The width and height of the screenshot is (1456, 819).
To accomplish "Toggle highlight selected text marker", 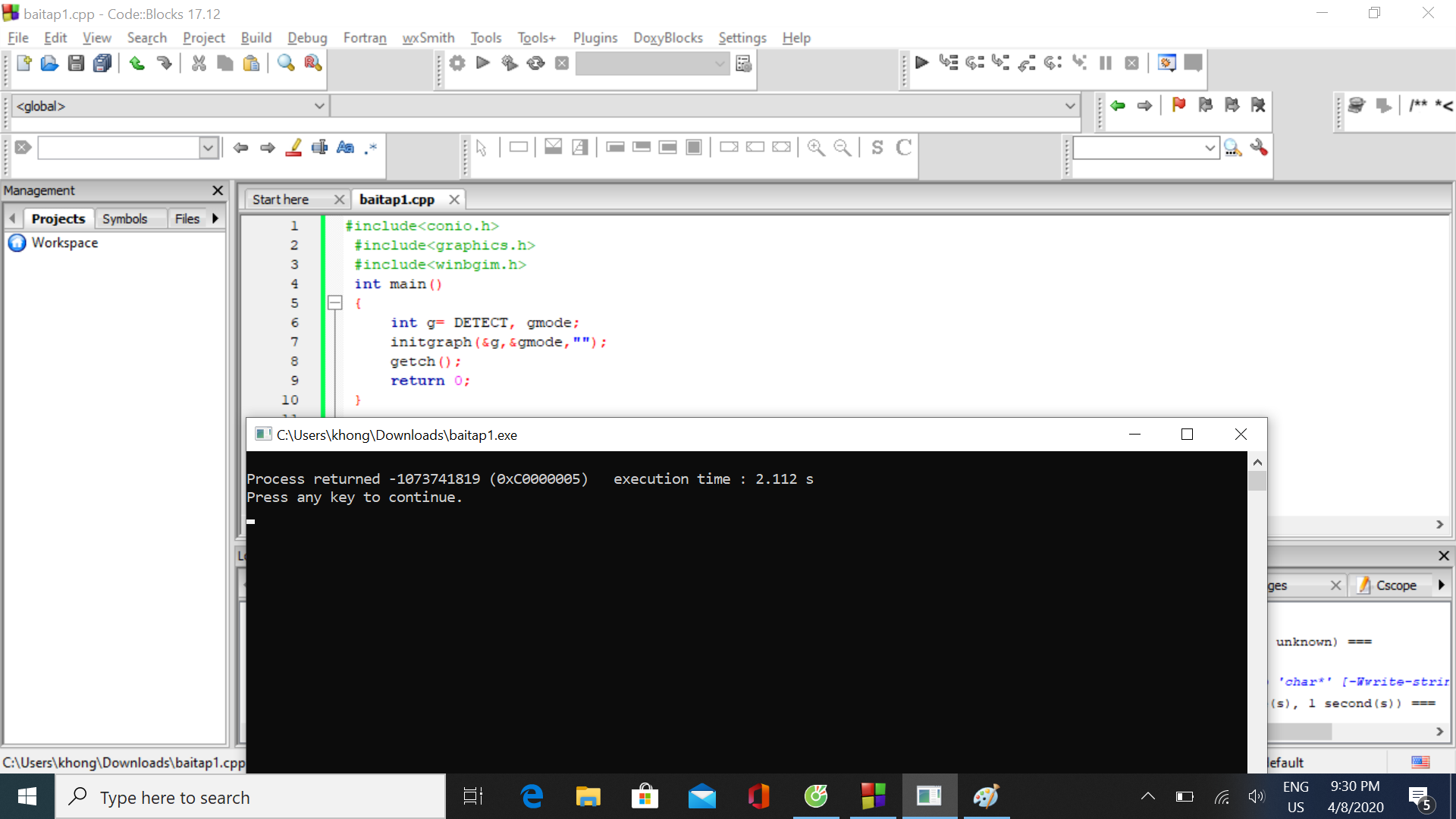I will [x=294, y=148].
